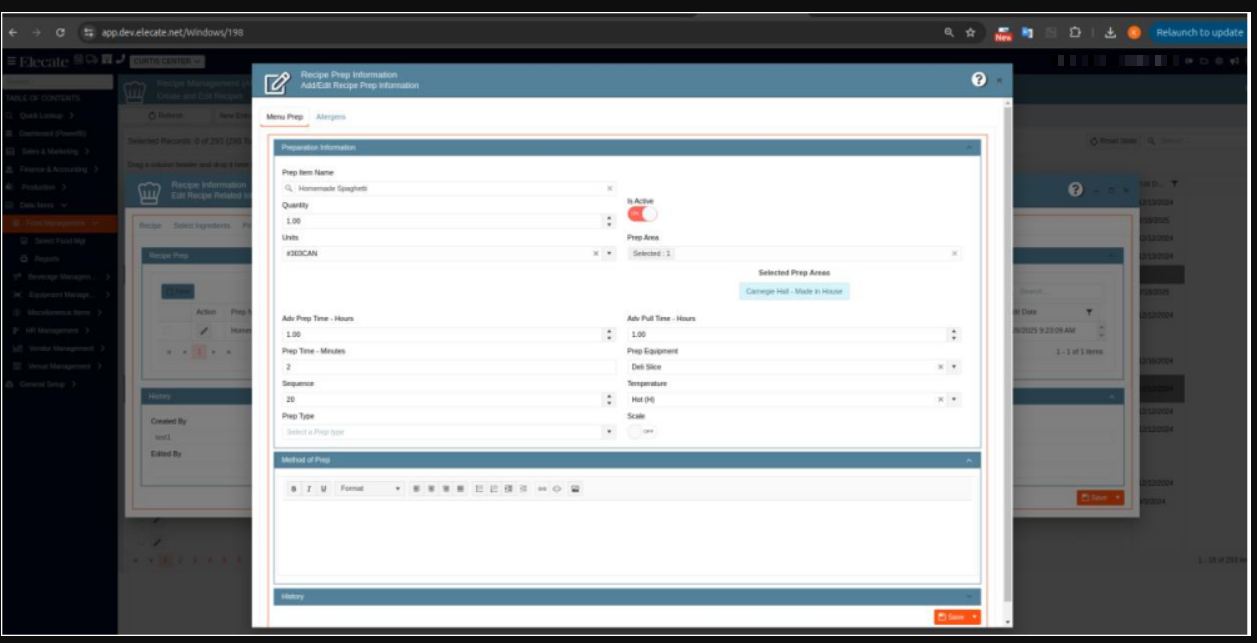Click the Bold icon in Method of Prep editor
The image size is (1257, 643).
pyautogui.click(x=294, y=489)
